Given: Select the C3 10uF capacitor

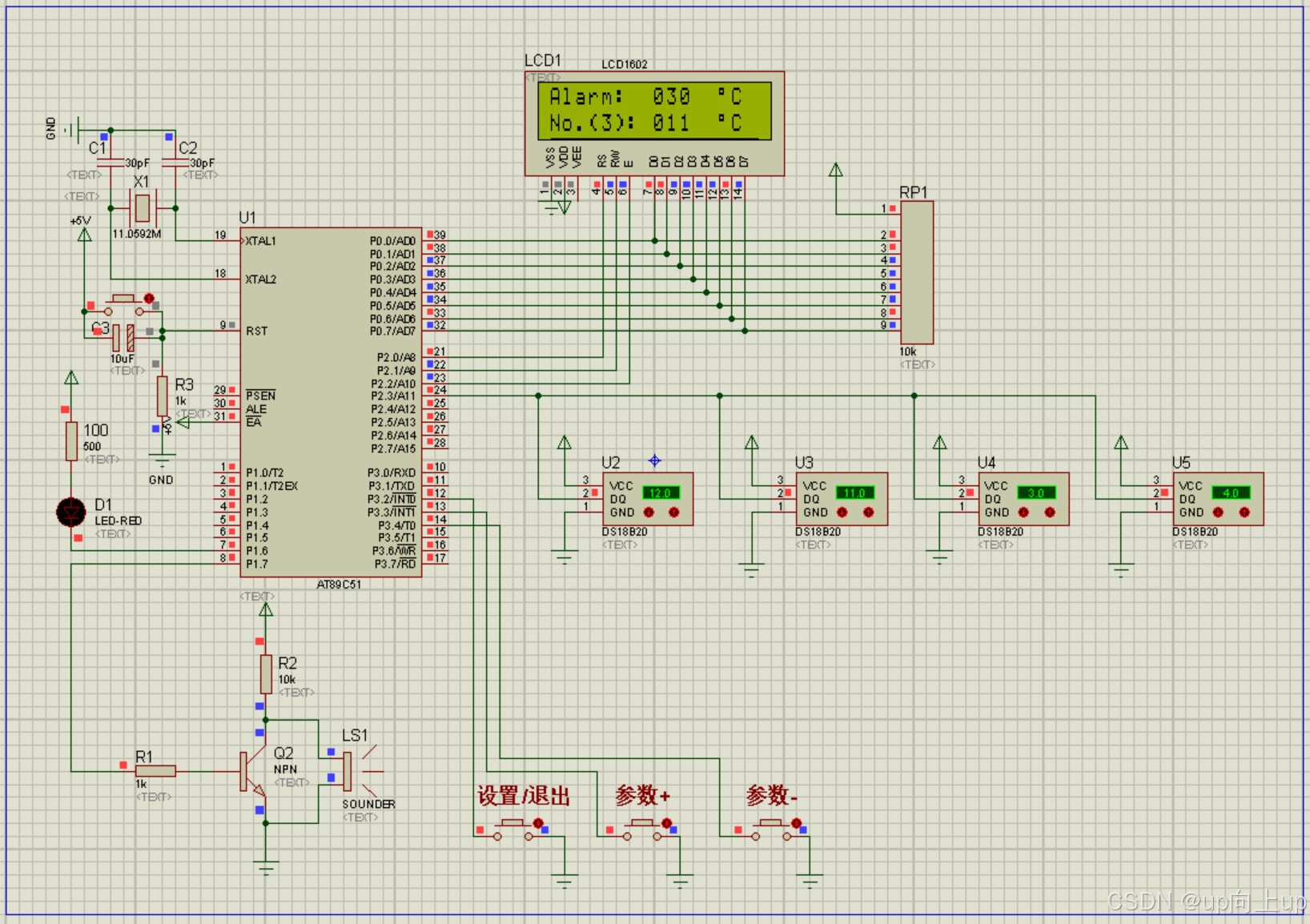Looking at the screenshot, I should [x=123, y=337].
